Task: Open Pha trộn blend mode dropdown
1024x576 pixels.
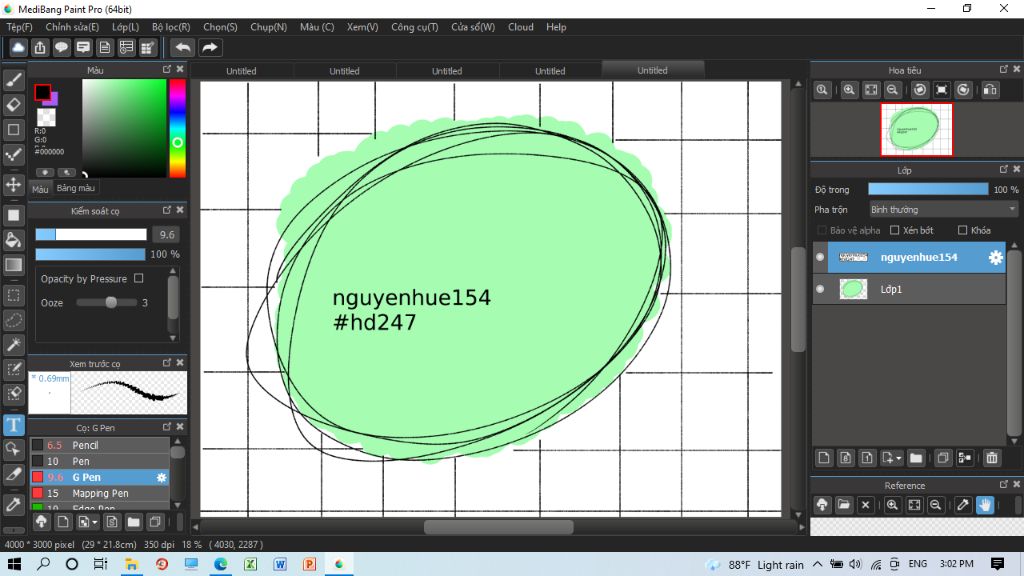Action: point(943,210)
